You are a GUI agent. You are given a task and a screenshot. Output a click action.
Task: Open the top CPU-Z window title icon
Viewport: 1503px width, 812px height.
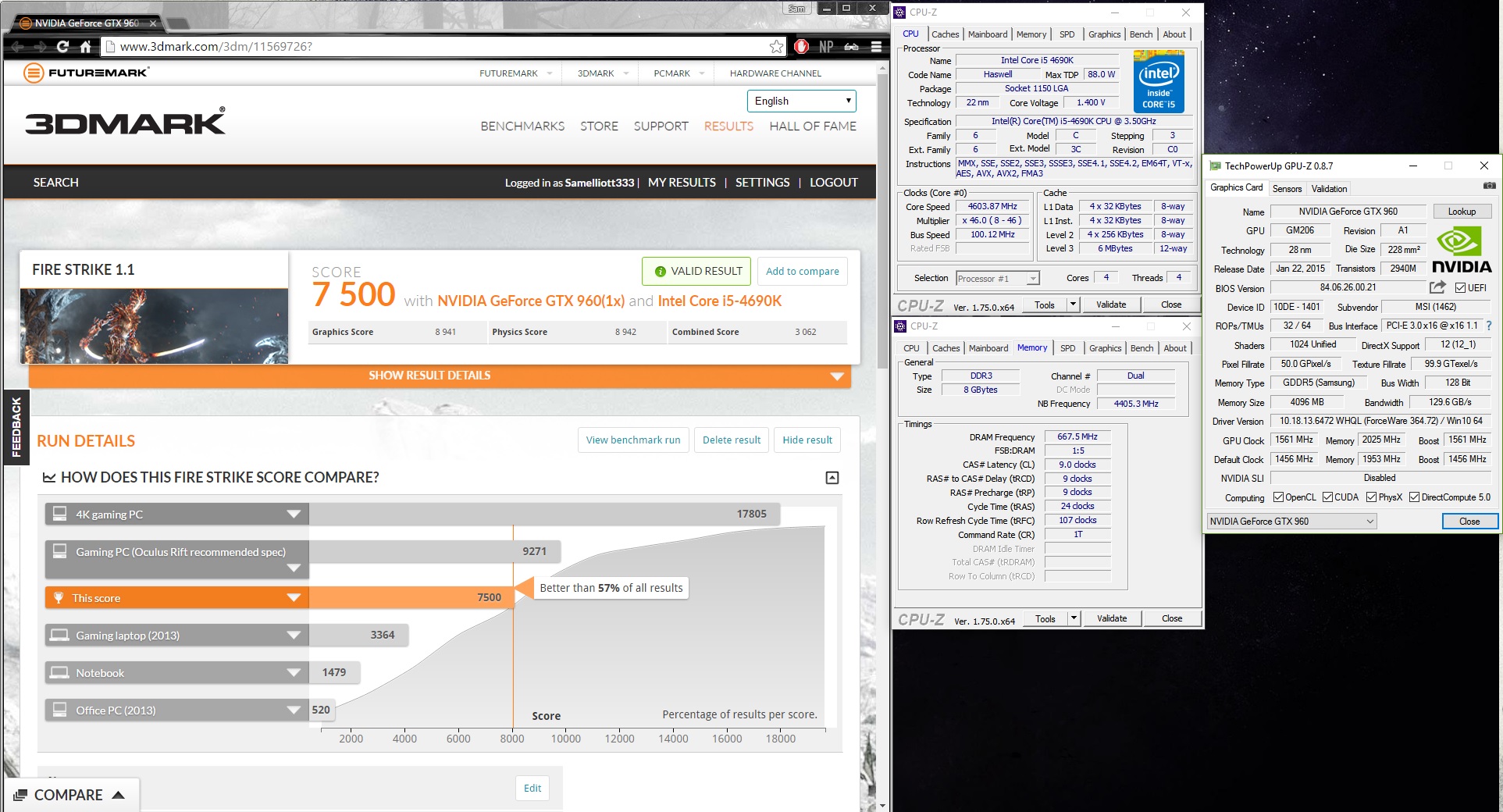[899, 12]
